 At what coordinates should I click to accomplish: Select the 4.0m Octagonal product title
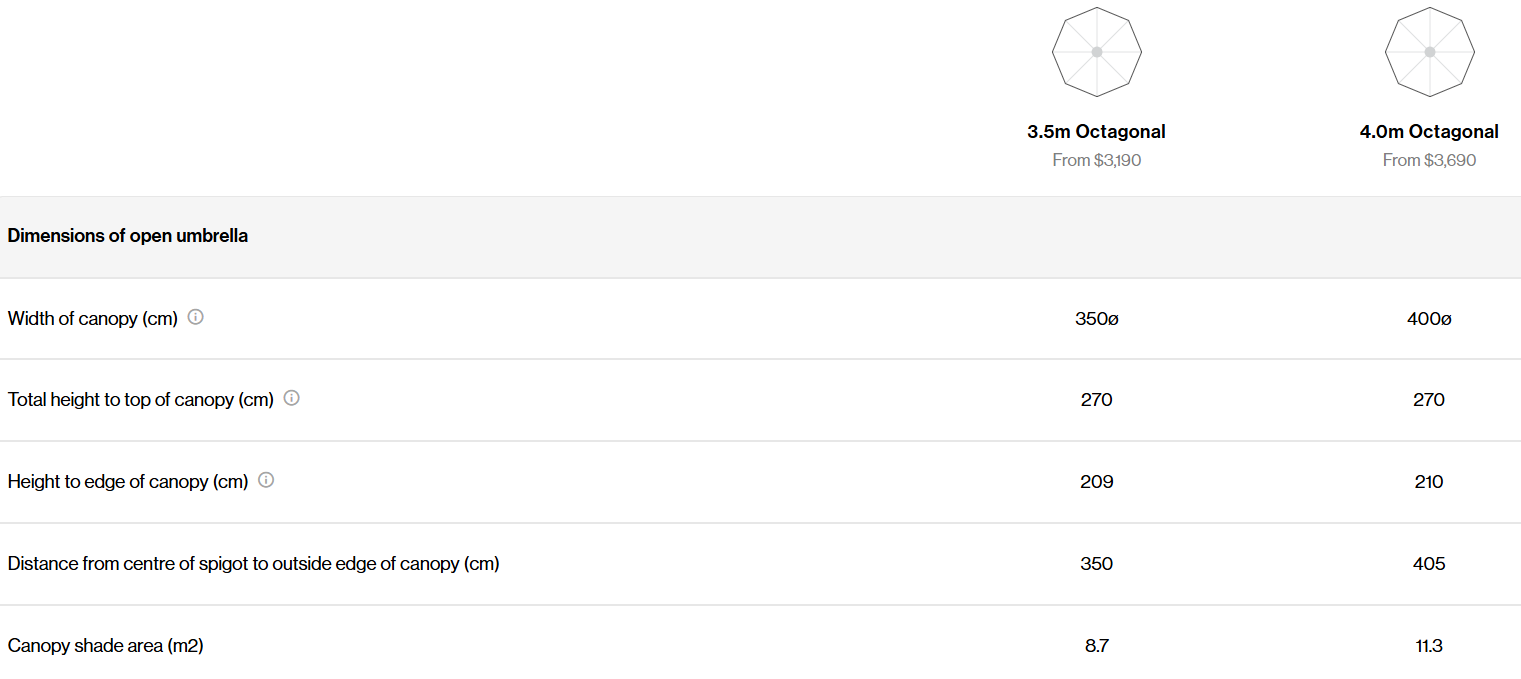(1429, 131)
